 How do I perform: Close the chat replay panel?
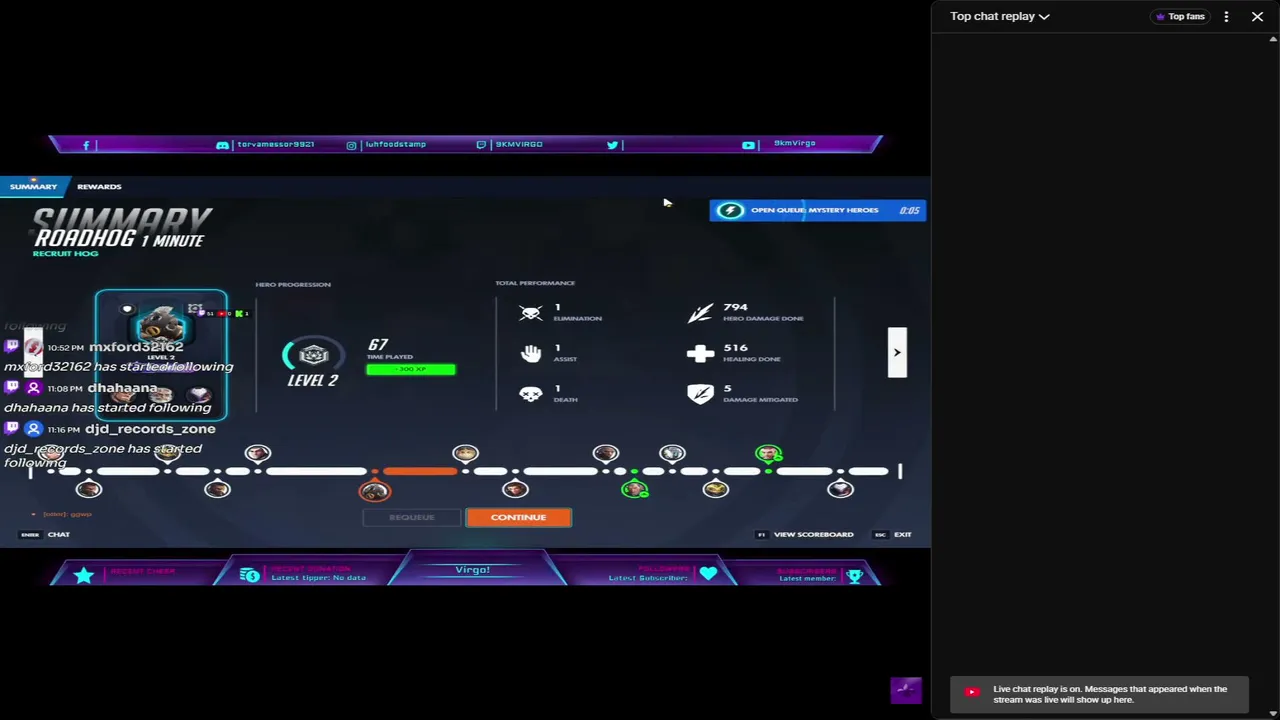click(x=1257, y=16)
